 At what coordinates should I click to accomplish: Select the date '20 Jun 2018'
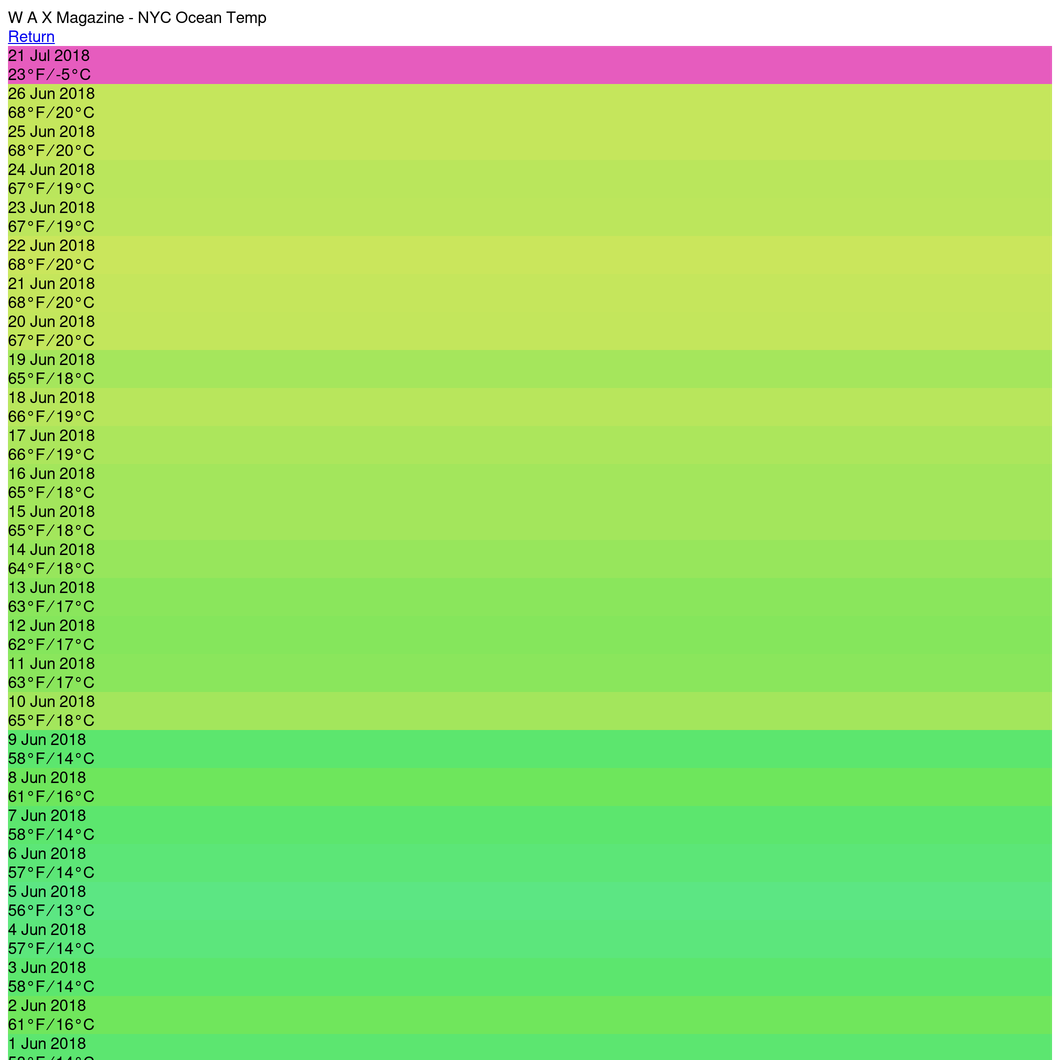point(51,321)
